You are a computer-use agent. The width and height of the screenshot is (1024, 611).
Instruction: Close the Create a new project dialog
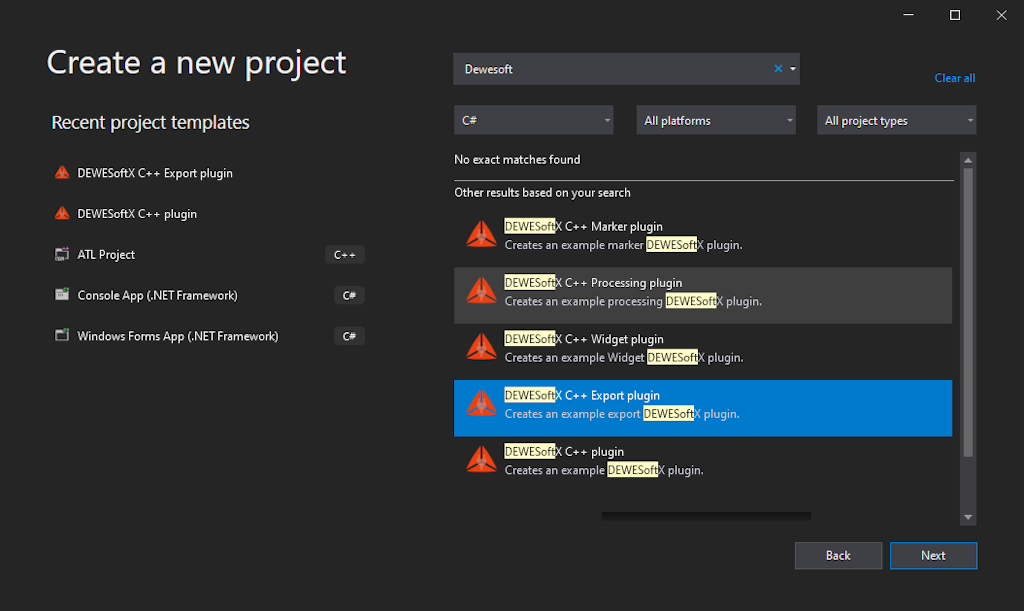(x=1001, y=14)
